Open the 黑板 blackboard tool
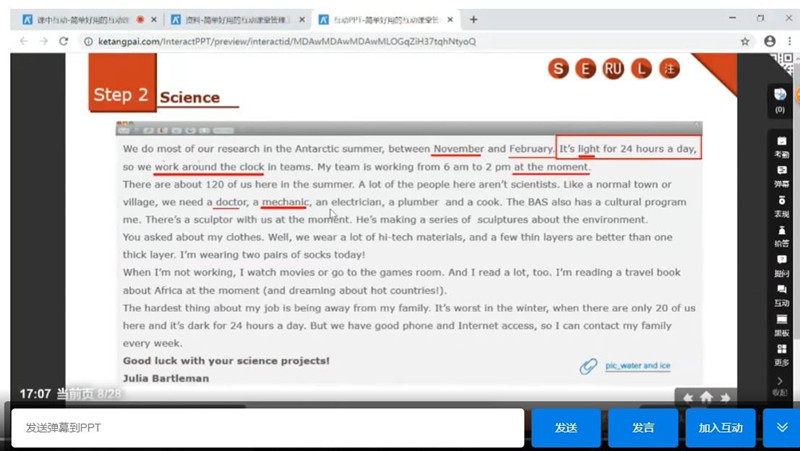Screen dimensions: 800x451 (780, 322)
